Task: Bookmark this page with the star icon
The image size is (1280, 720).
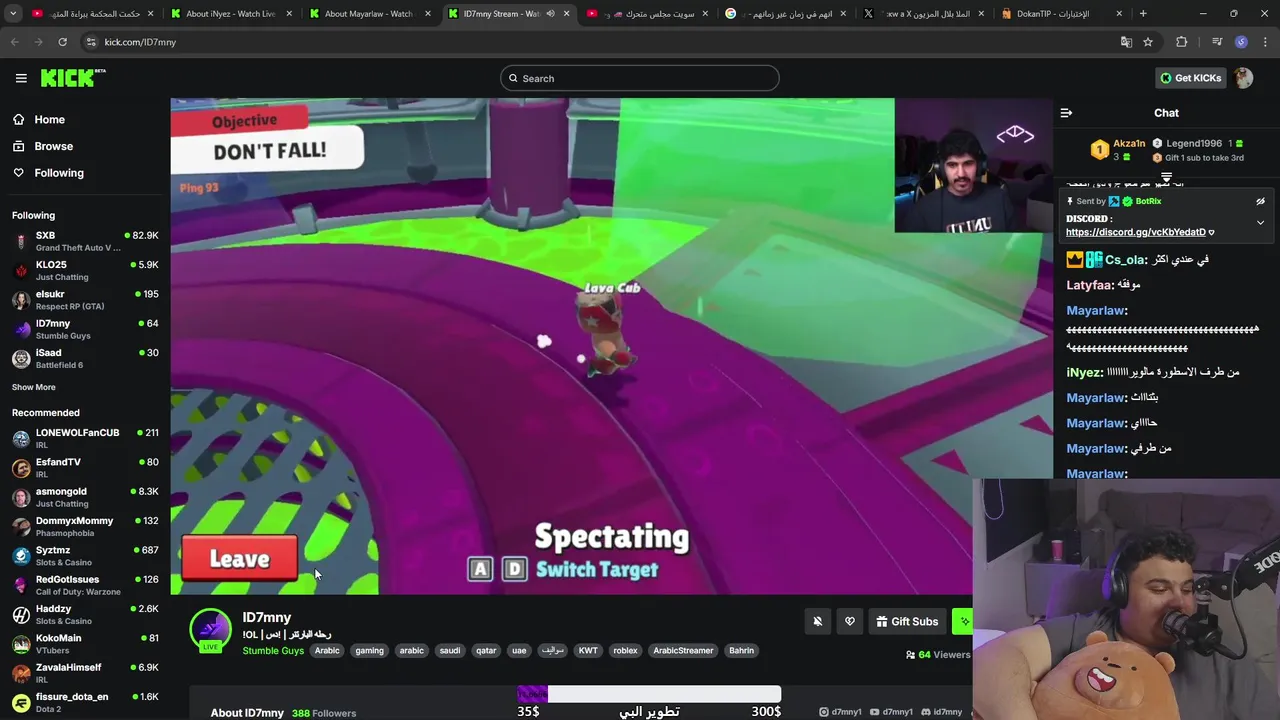Action: click(1148, 42)
